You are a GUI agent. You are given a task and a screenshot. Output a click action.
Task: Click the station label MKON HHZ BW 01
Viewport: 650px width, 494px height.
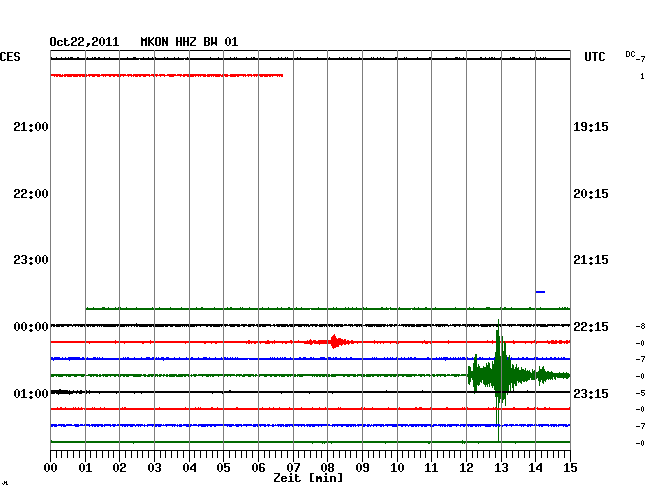(189, 42)
